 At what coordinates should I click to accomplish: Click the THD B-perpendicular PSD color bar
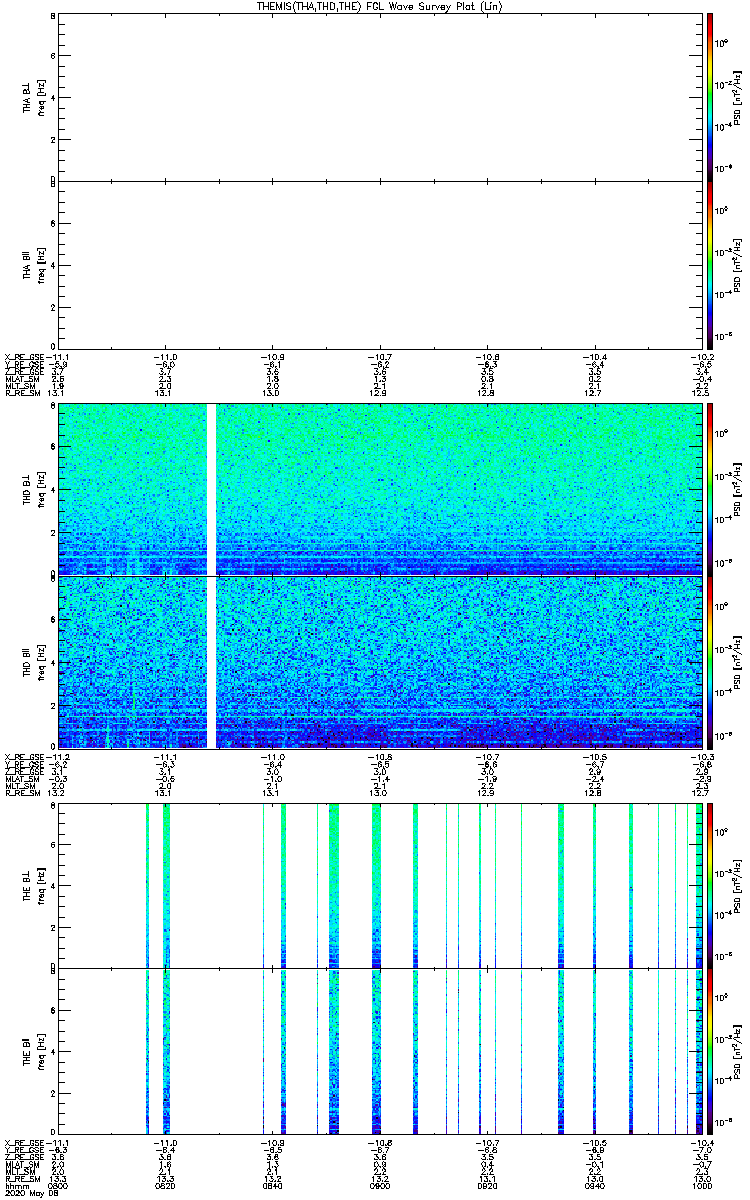point(710,489)
